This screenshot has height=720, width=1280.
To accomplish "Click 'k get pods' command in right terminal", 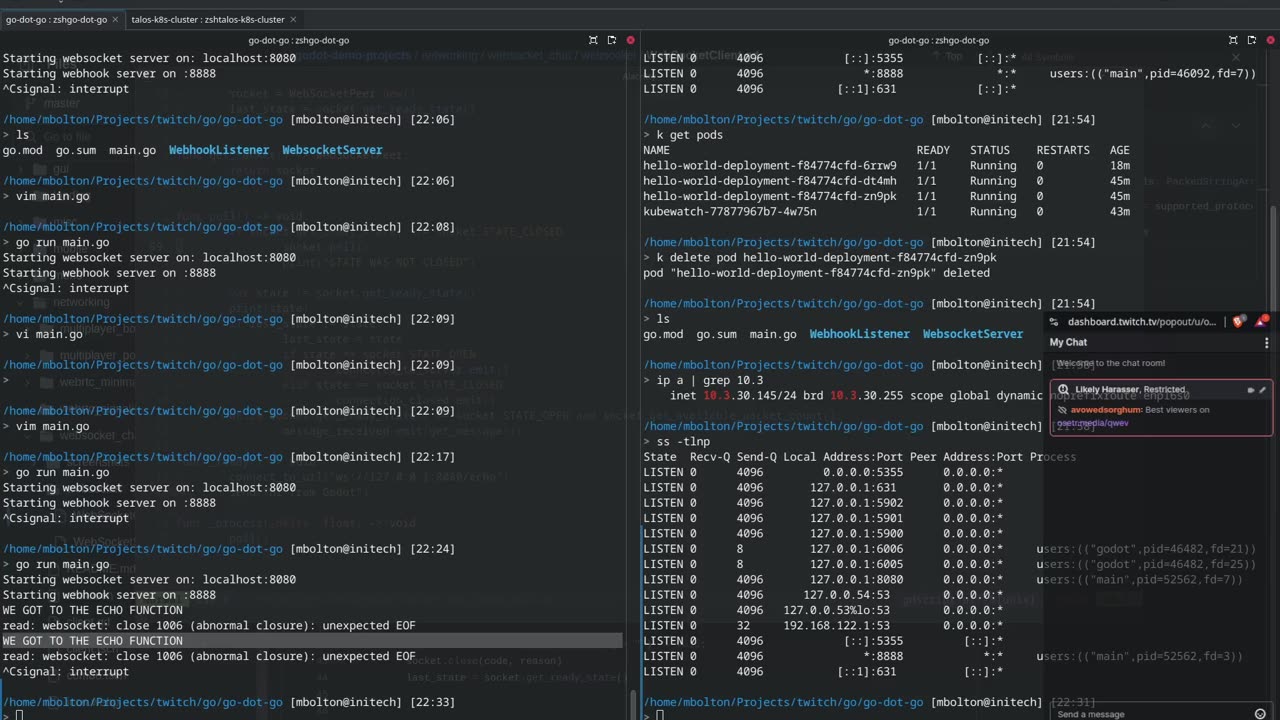I will [x=689, y=135].
